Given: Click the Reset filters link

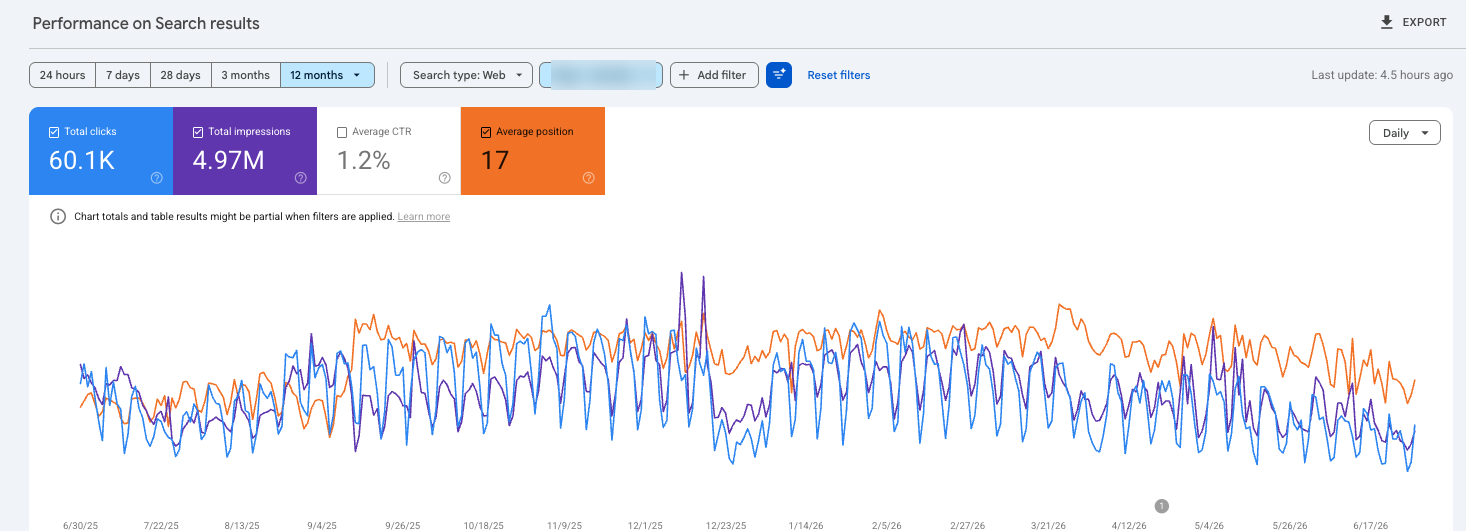Looking at the screenshot, I should coord(839,75).
